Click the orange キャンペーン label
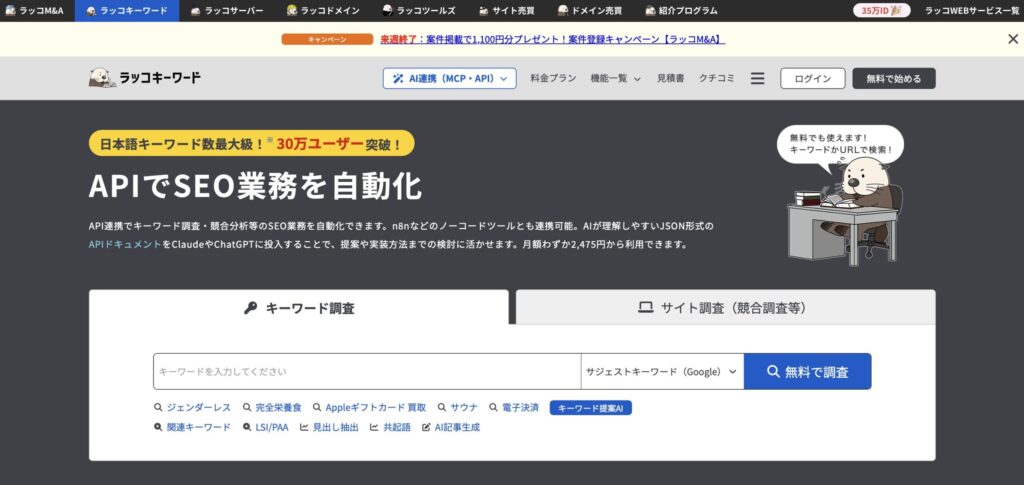The image size is (1024, 485). [327, 39]
